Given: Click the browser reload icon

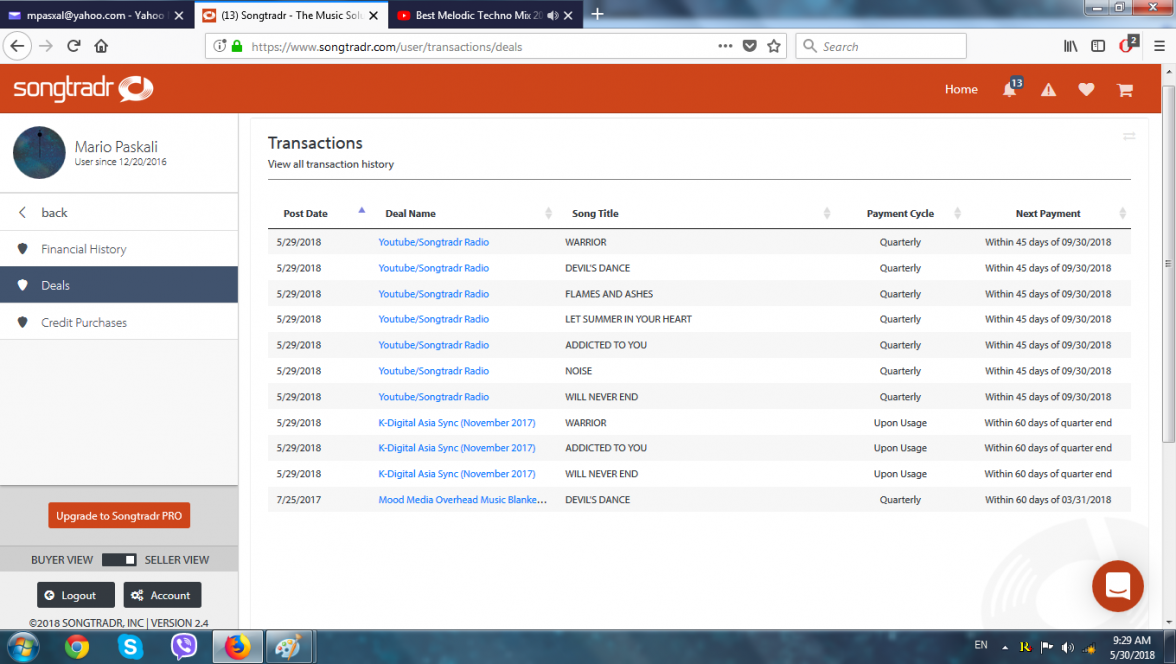Looking at the screenshot, I should tap(73, 46).
